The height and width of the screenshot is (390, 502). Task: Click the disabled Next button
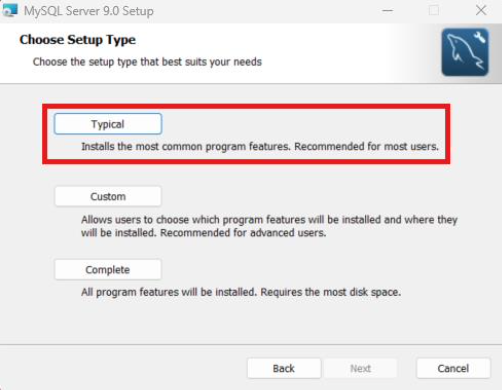(361, 368)
